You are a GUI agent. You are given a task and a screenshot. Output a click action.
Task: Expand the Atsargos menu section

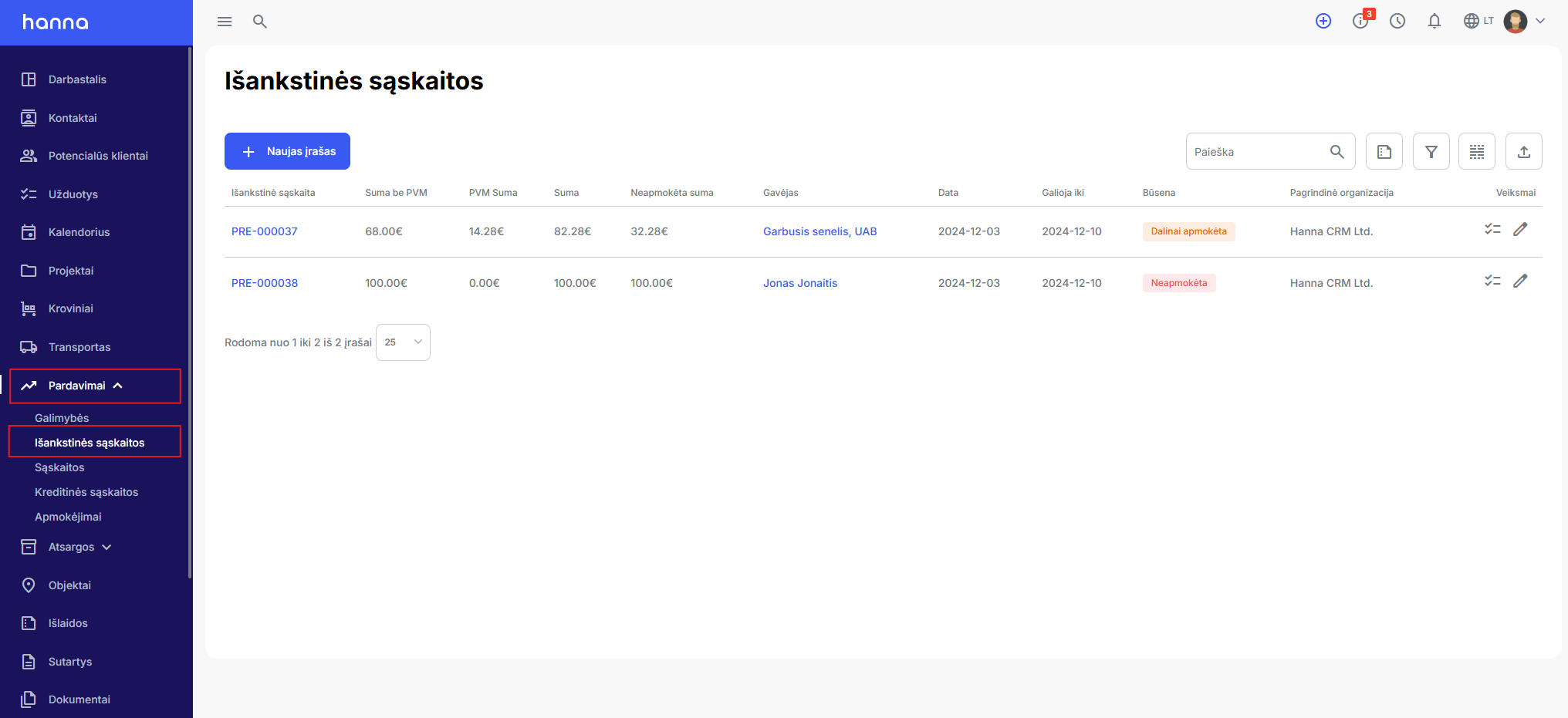point(80,547)
